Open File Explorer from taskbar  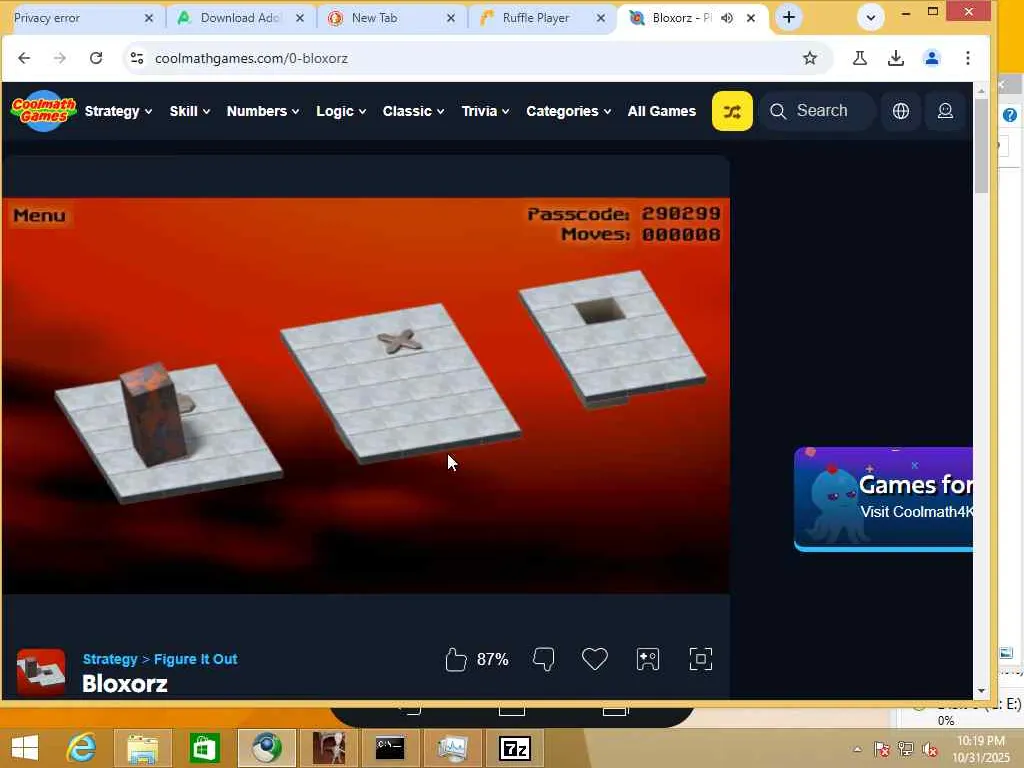click(x=142, y=748)
